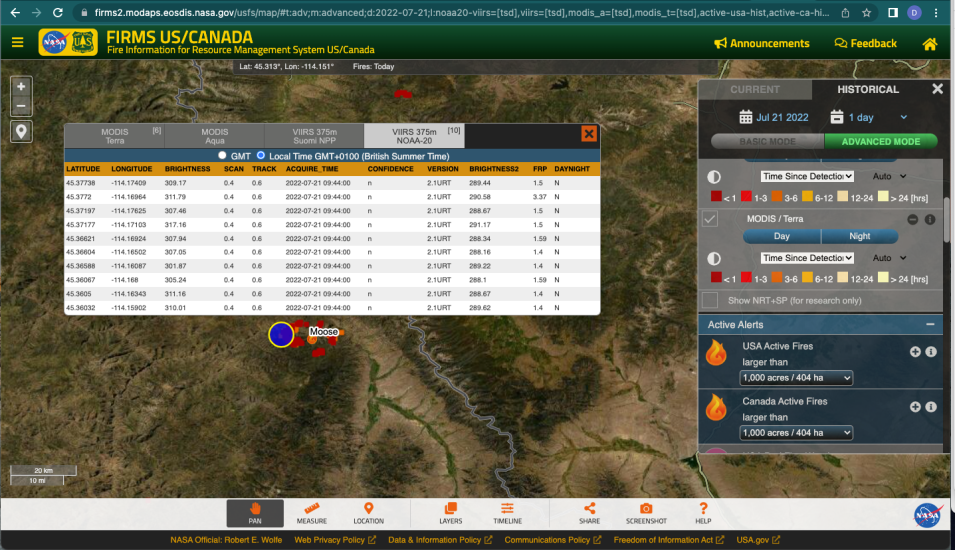
Task: Click the pale >24 hrs swatch under MODIS / Terra
Action: click(883, 278)
